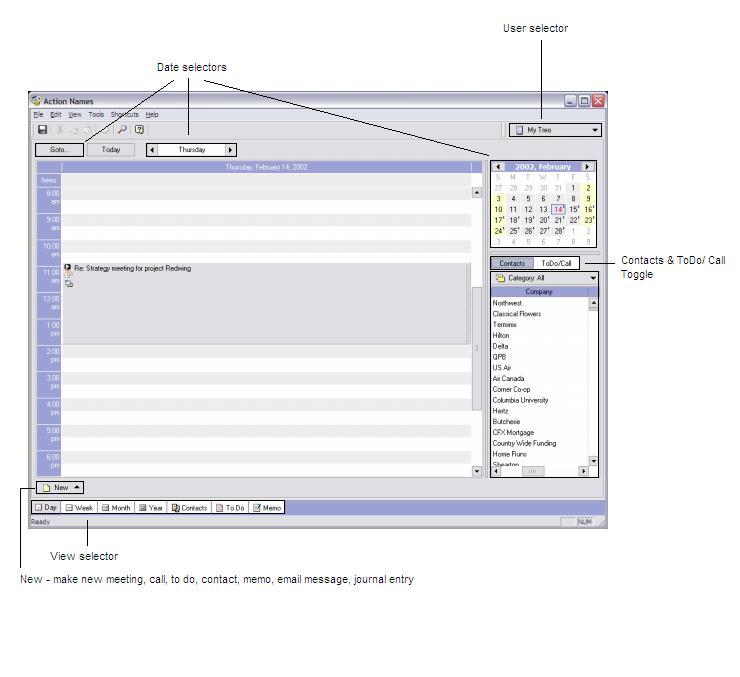Open the Shortcuts menu

click(x=125, y=115)
